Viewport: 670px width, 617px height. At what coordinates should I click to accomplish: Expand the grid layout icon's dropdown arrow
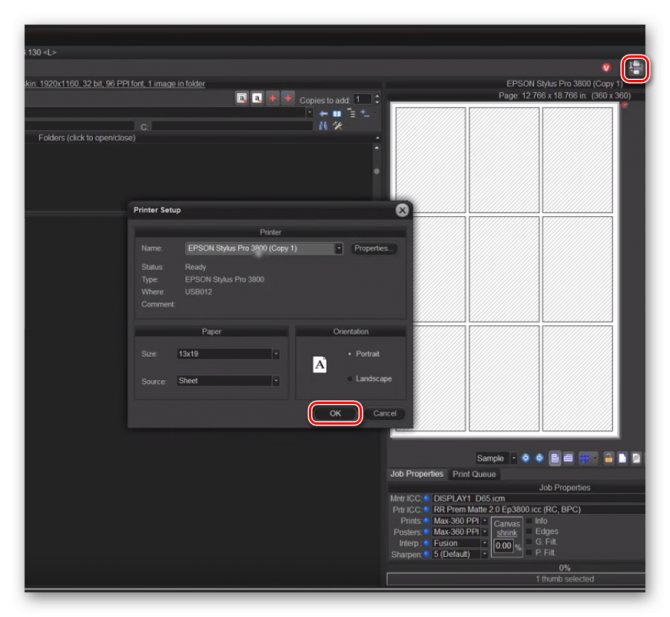pyautogui.click(x=594, y=458)
